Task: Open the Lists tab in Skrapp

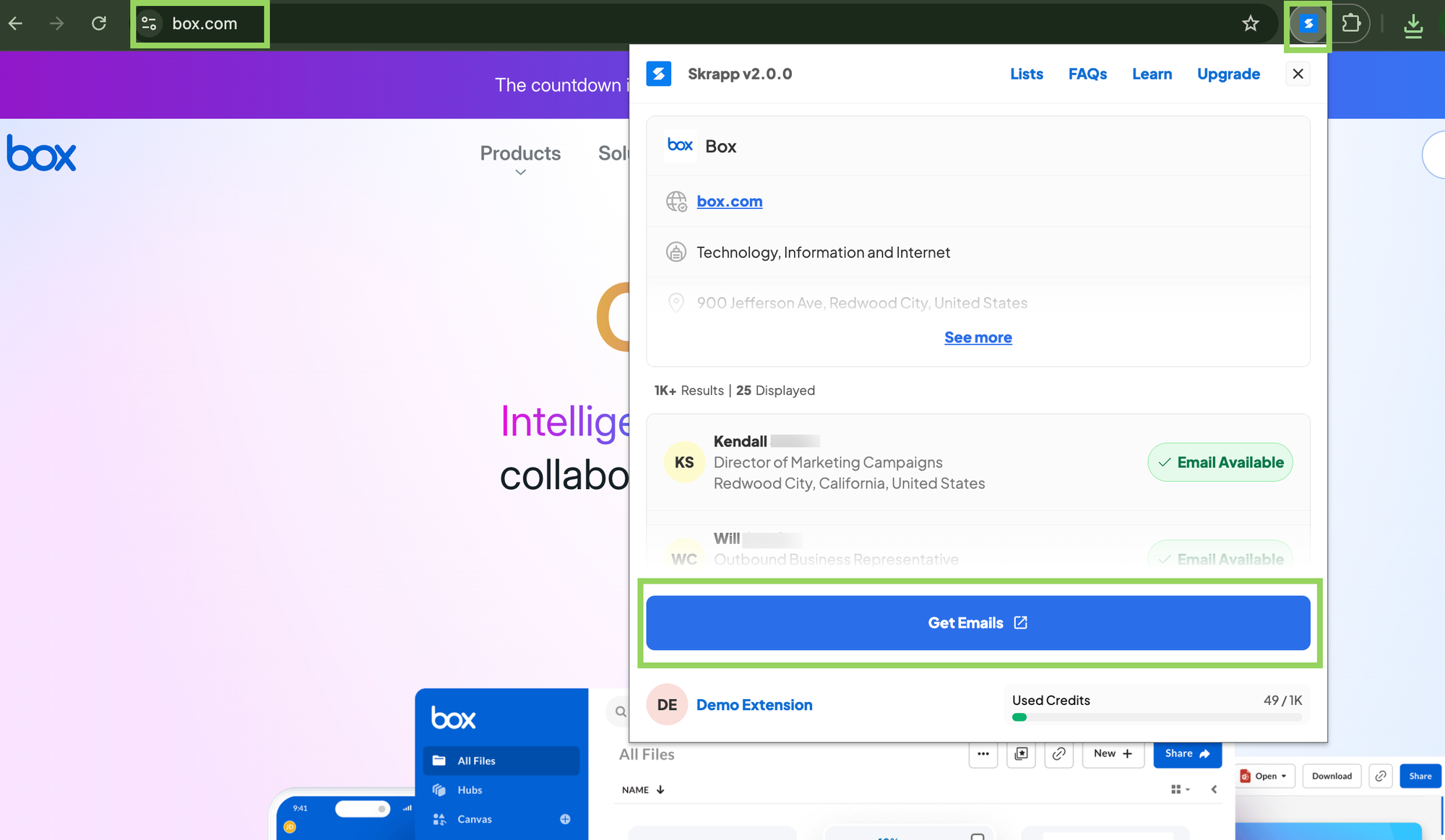Action: click(1027, 74)
